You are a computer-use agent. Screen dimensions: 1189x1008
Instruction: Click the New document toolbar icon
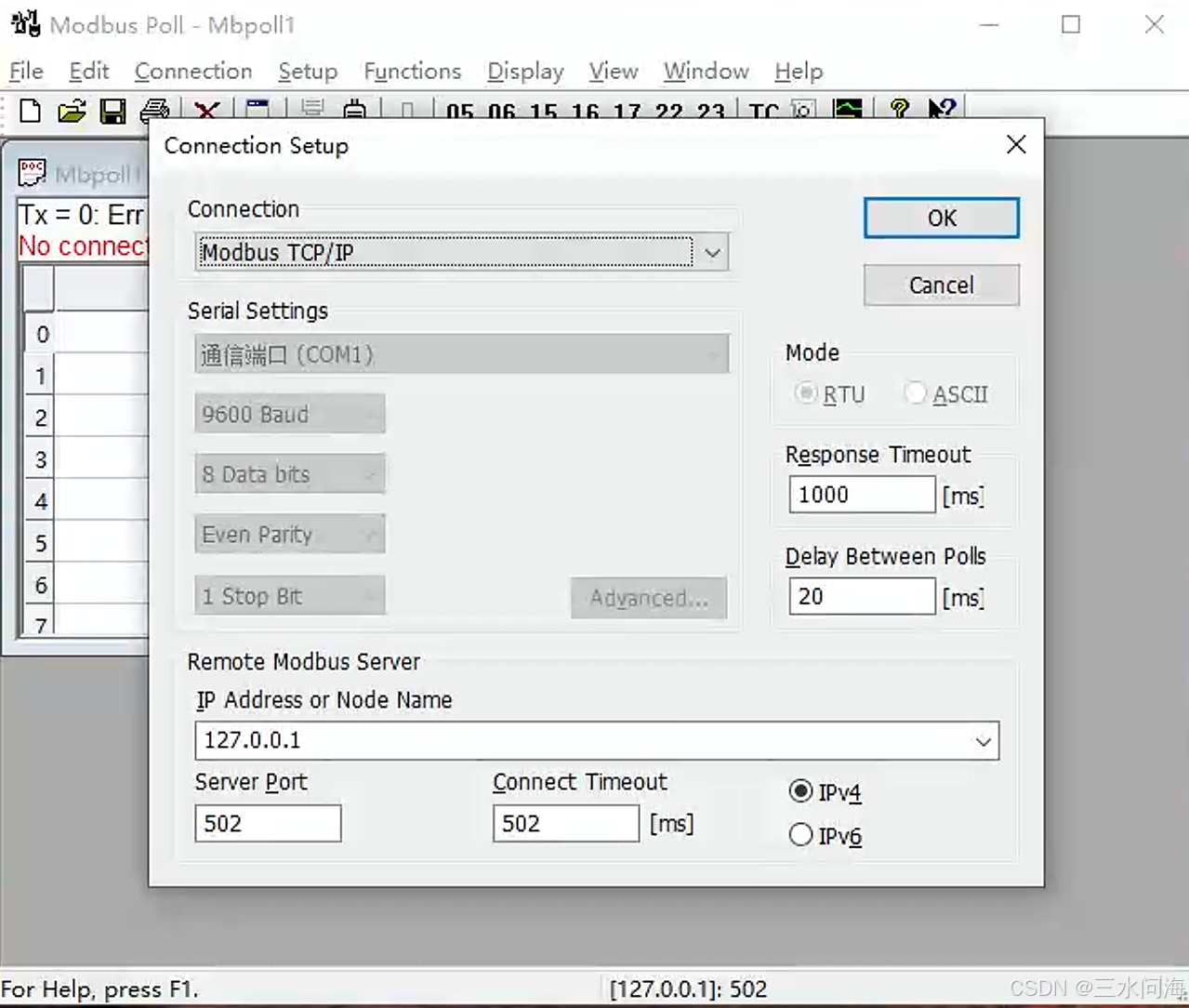coord(30,111)
